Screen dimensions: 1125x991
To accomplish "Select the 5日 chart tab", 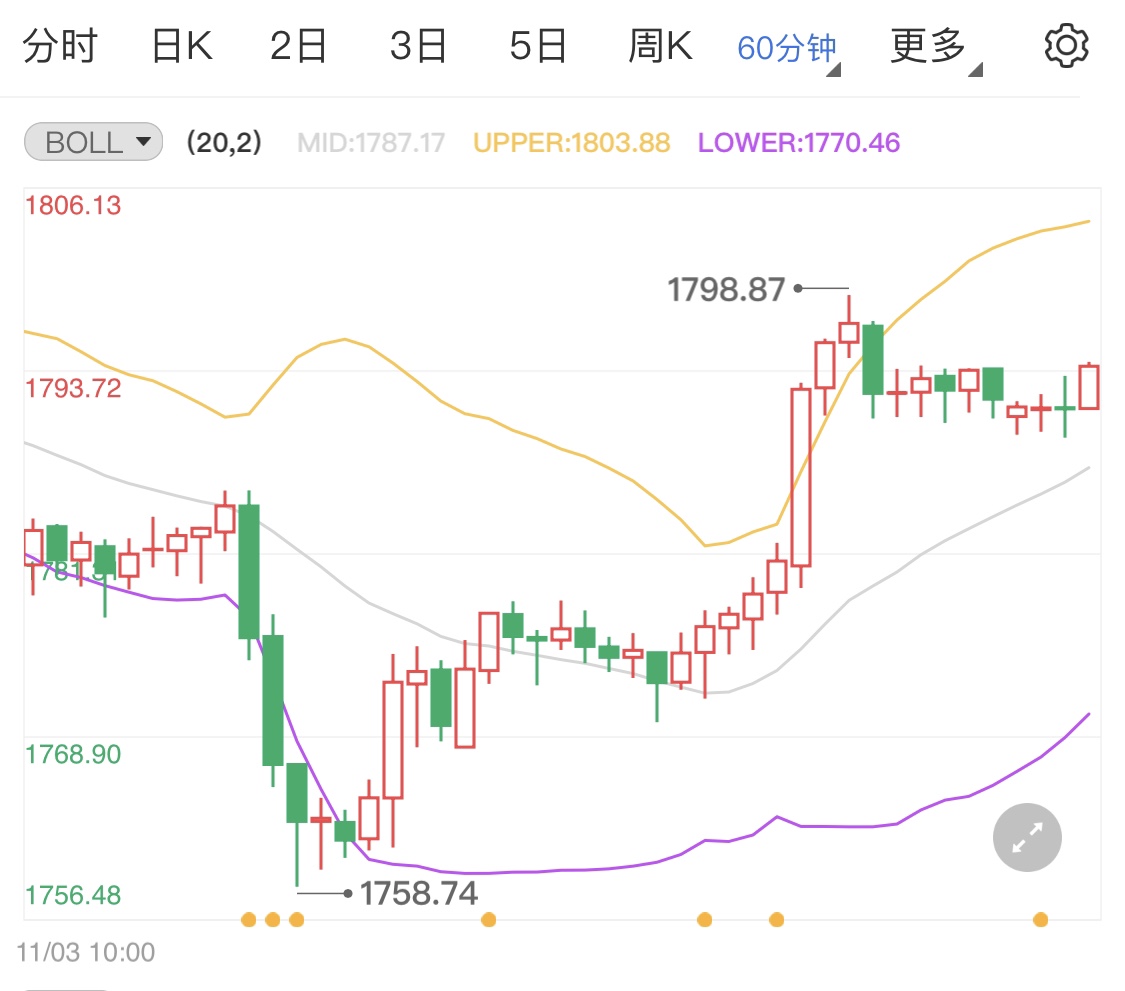I will click(538, 47).
